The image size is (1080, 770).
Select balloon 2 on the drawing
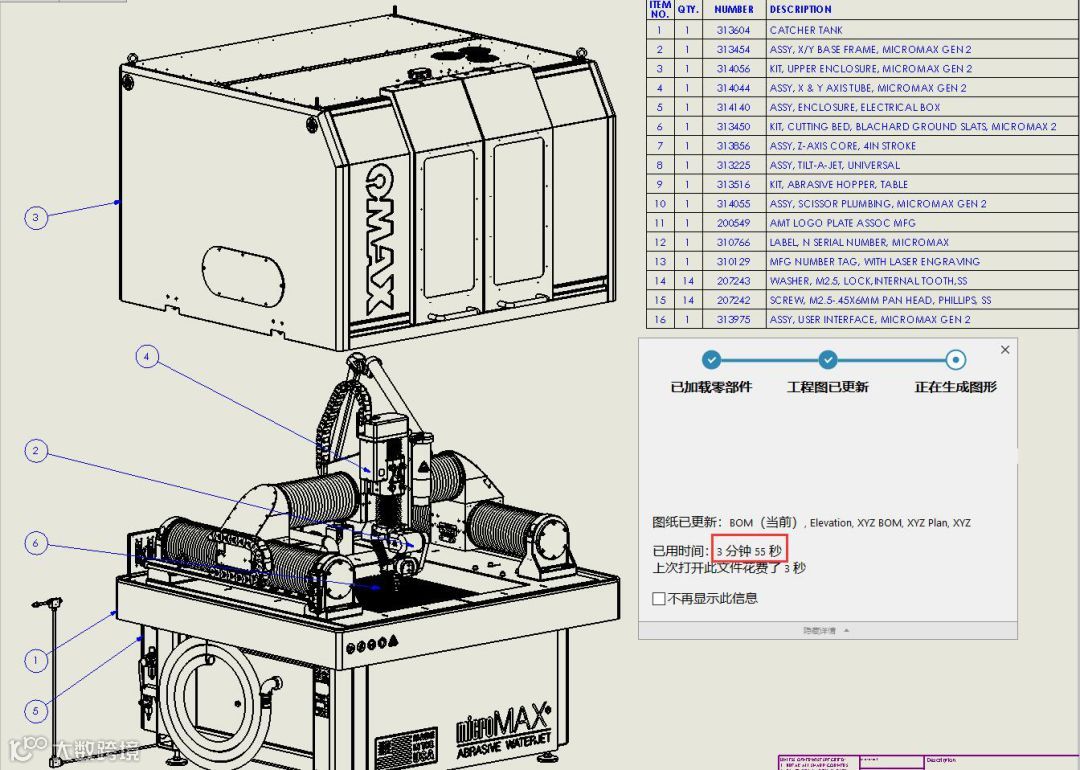click(x=36, y=451)
